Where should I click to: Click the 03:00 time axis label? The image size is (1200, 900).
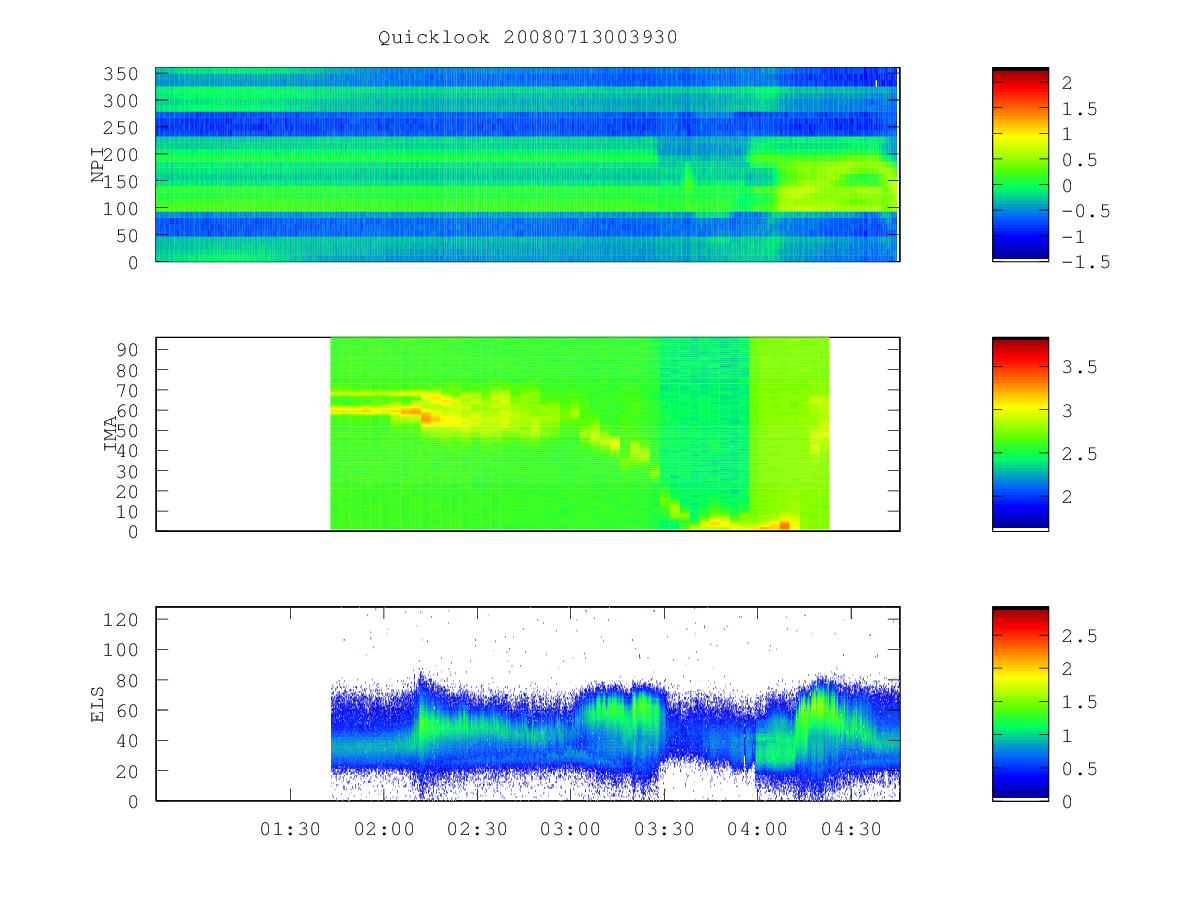tap(571, 829)
